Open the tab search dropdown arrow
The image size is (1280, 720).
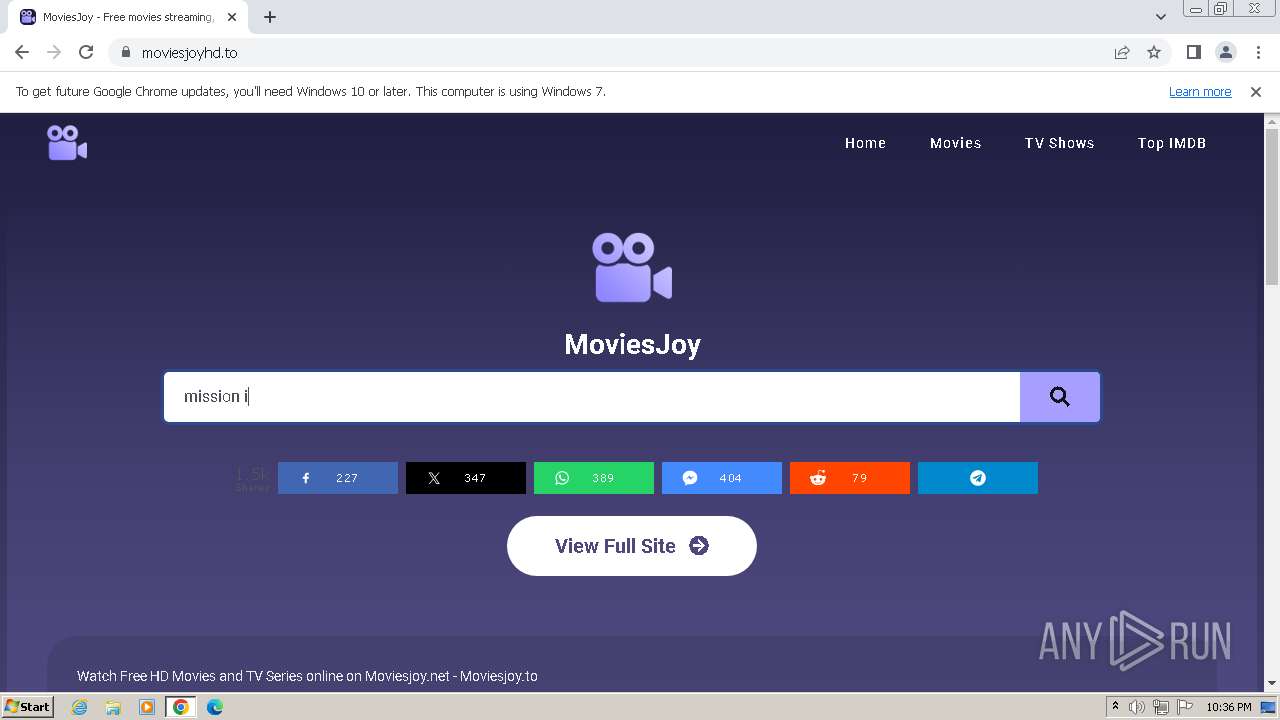(1161, 17)
